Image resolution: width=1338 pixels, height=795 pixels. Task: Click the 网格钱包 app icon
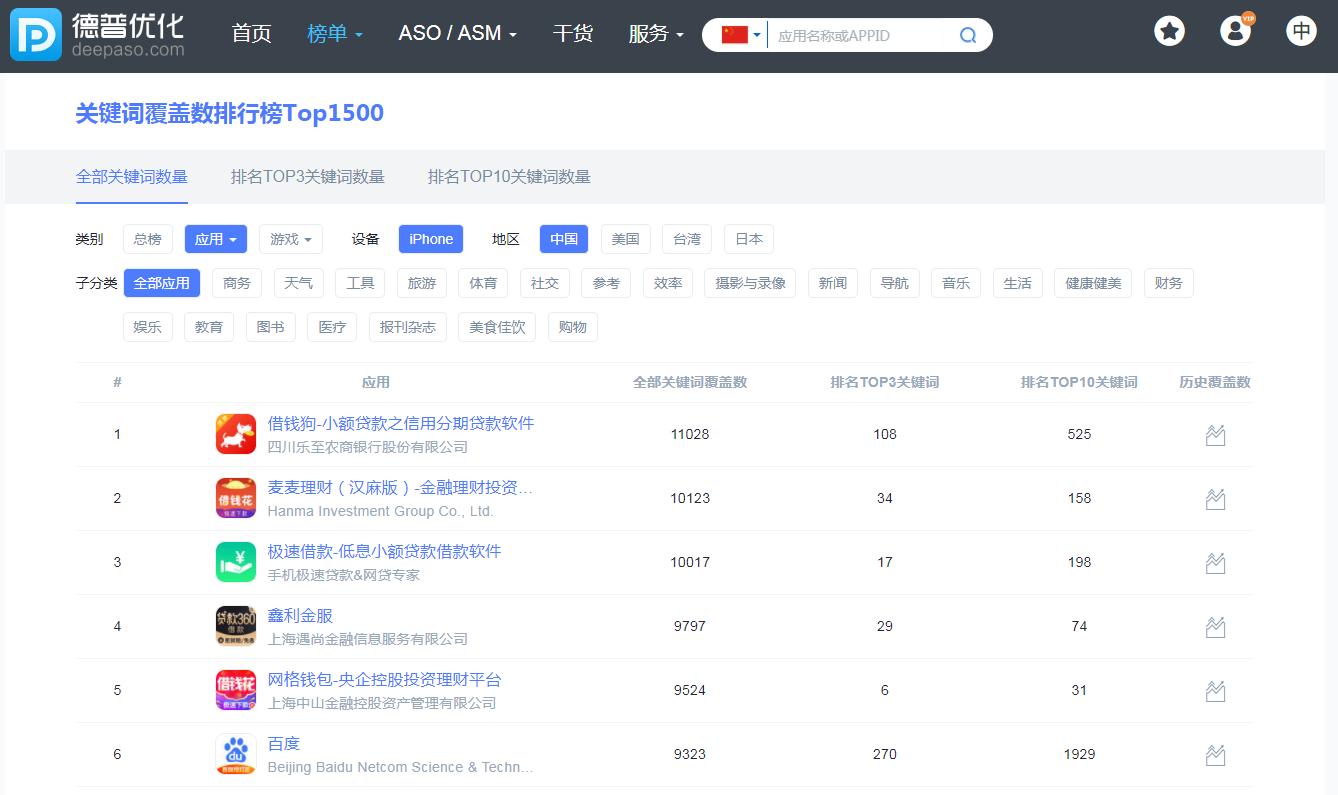236,690
